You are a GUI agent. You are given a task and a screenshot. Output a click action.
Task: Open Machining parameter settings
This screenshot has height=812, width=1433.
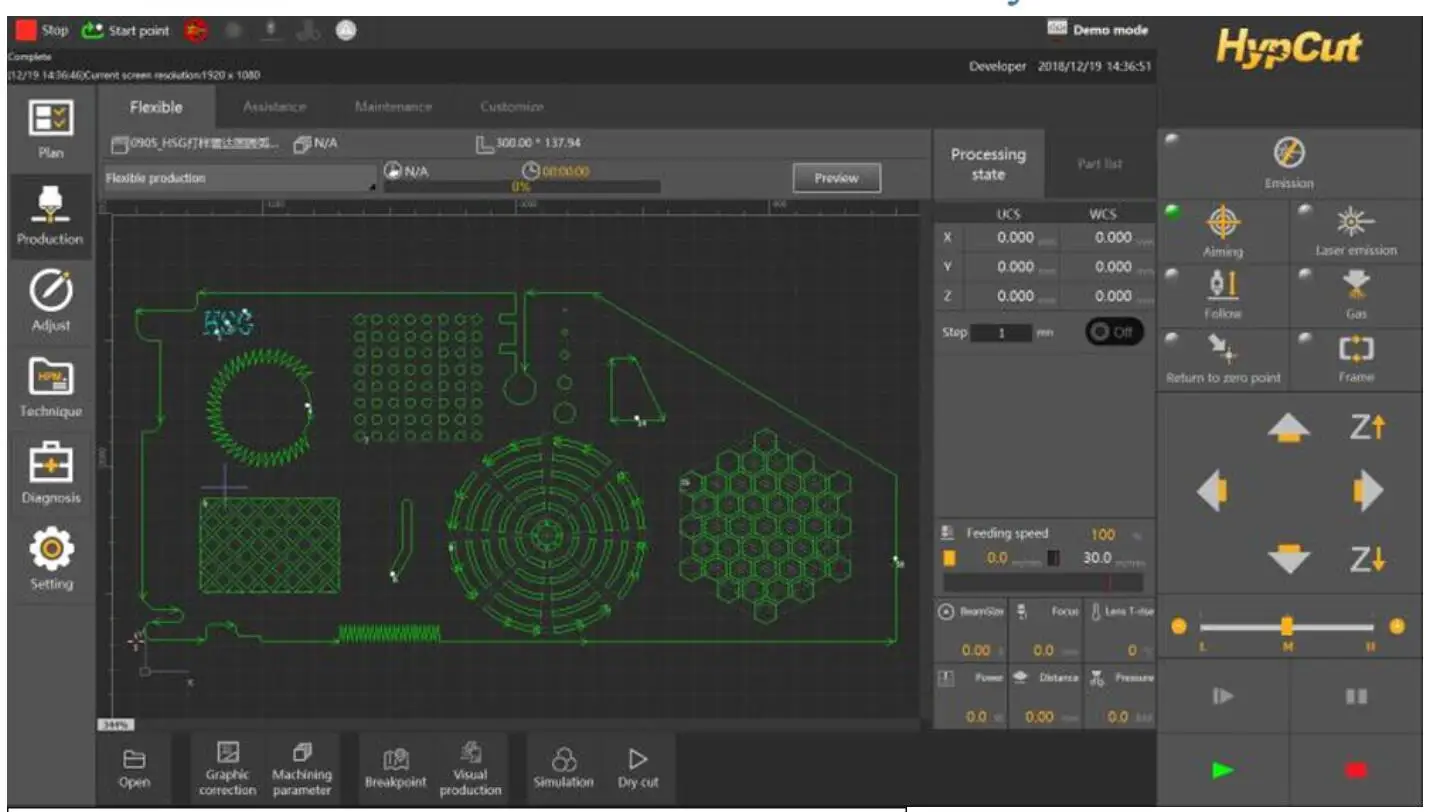pos(302,768)
